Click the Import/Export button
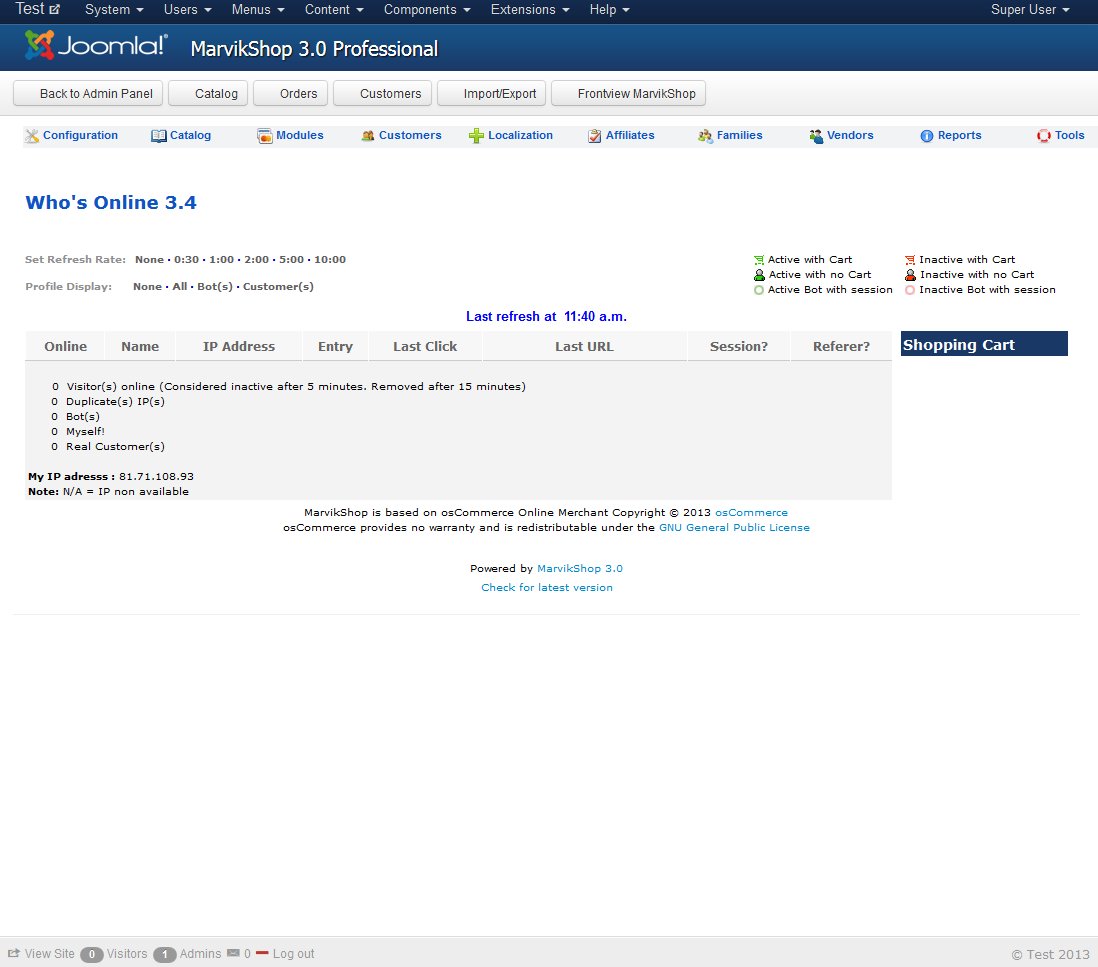 click(x=492, y=93)
